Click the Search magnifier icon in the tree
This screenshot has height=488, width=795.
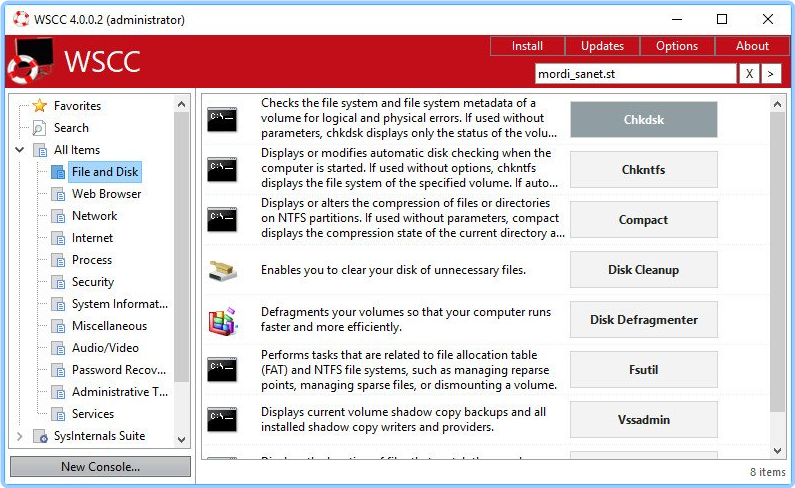(x=40, y=128)
